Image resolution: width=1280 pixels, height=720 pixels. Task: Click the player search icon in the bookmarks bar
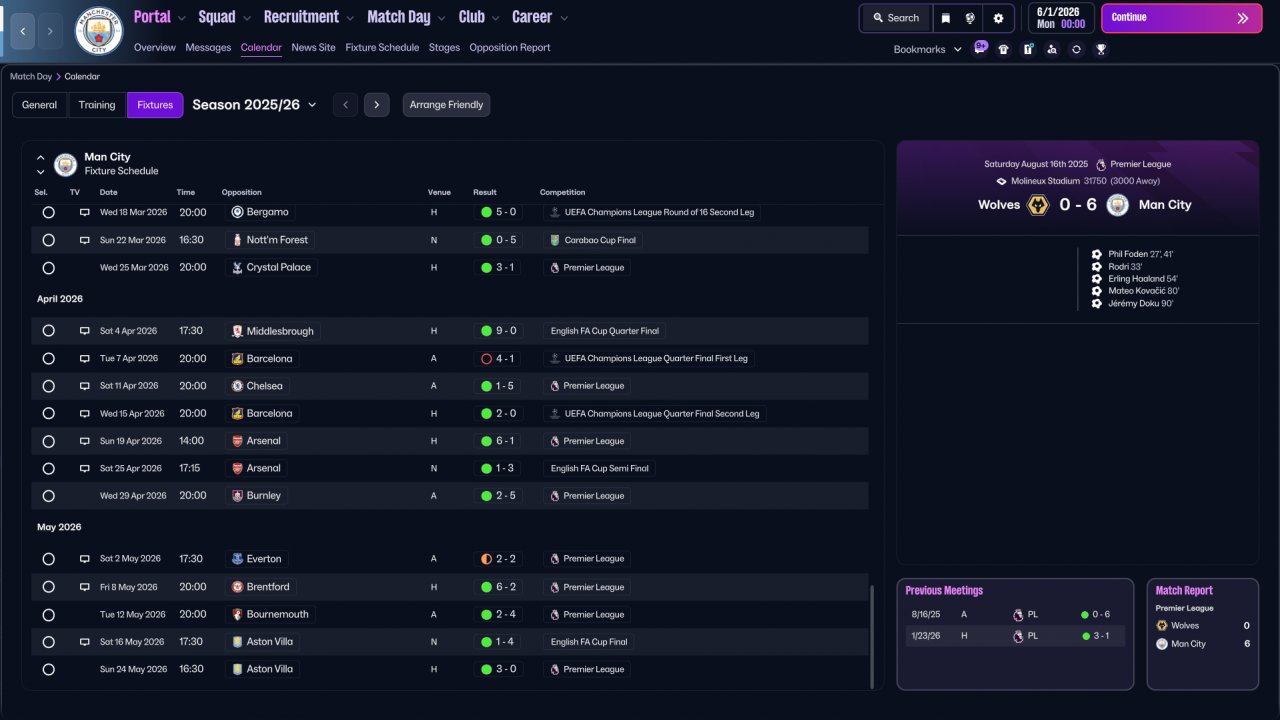[1052, 49]
